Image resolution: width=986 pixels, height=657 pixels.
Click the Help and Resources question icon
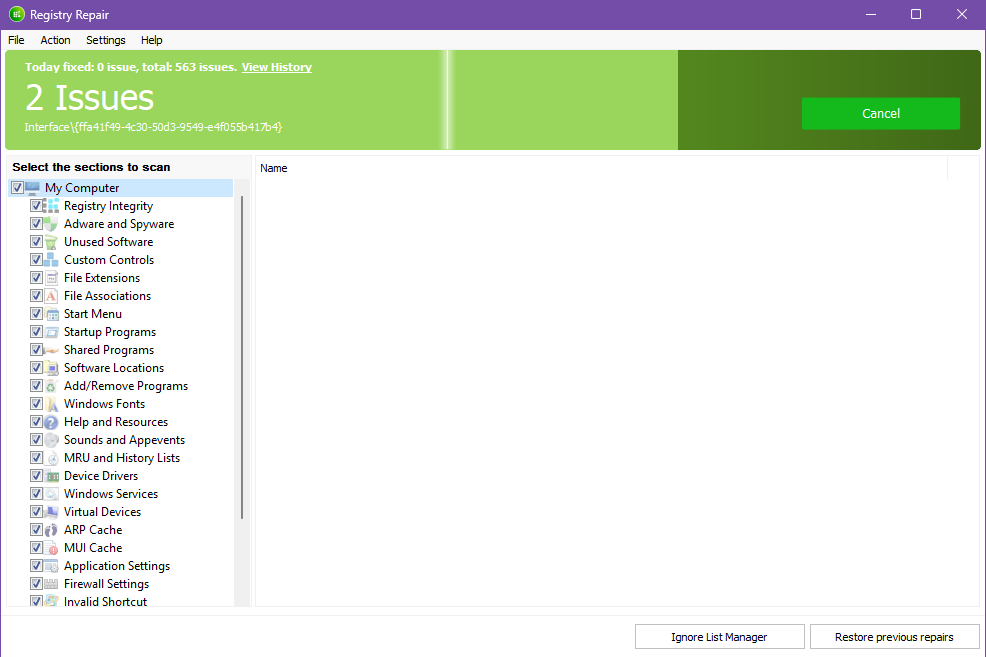52,422
